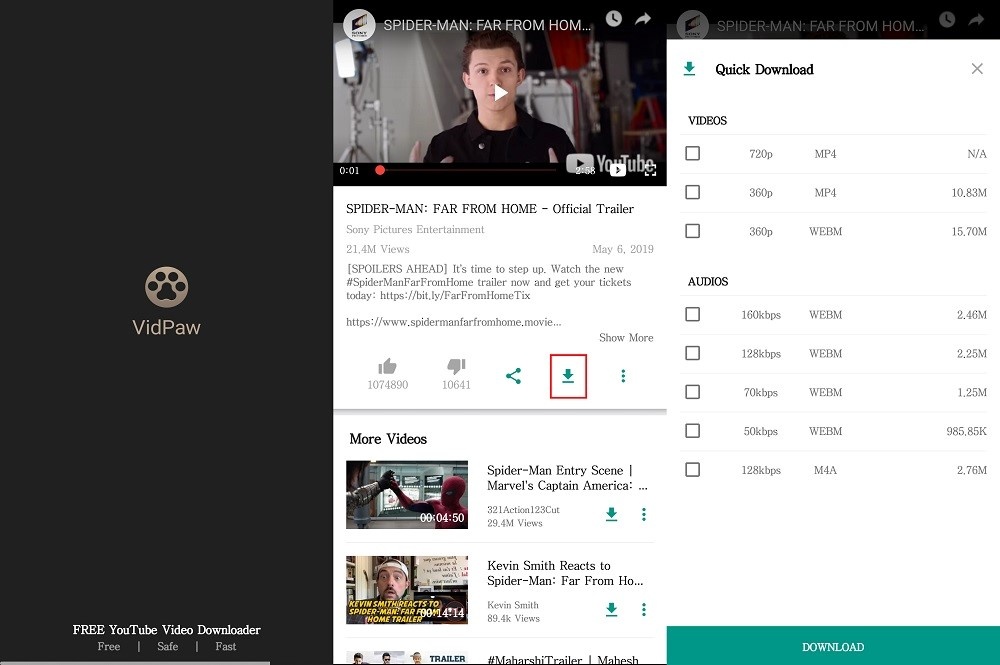
Task: Click the More Videos heading
Action: click(x=388, y=439)
